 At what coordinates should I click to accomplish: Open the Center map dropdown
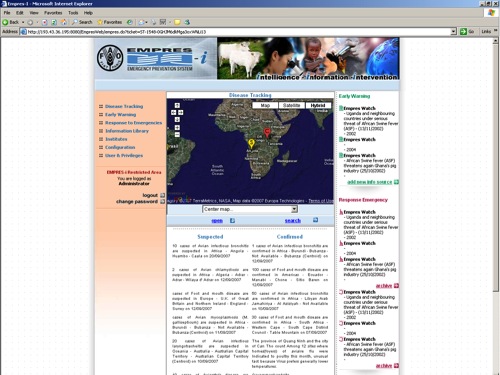[250, 209]
